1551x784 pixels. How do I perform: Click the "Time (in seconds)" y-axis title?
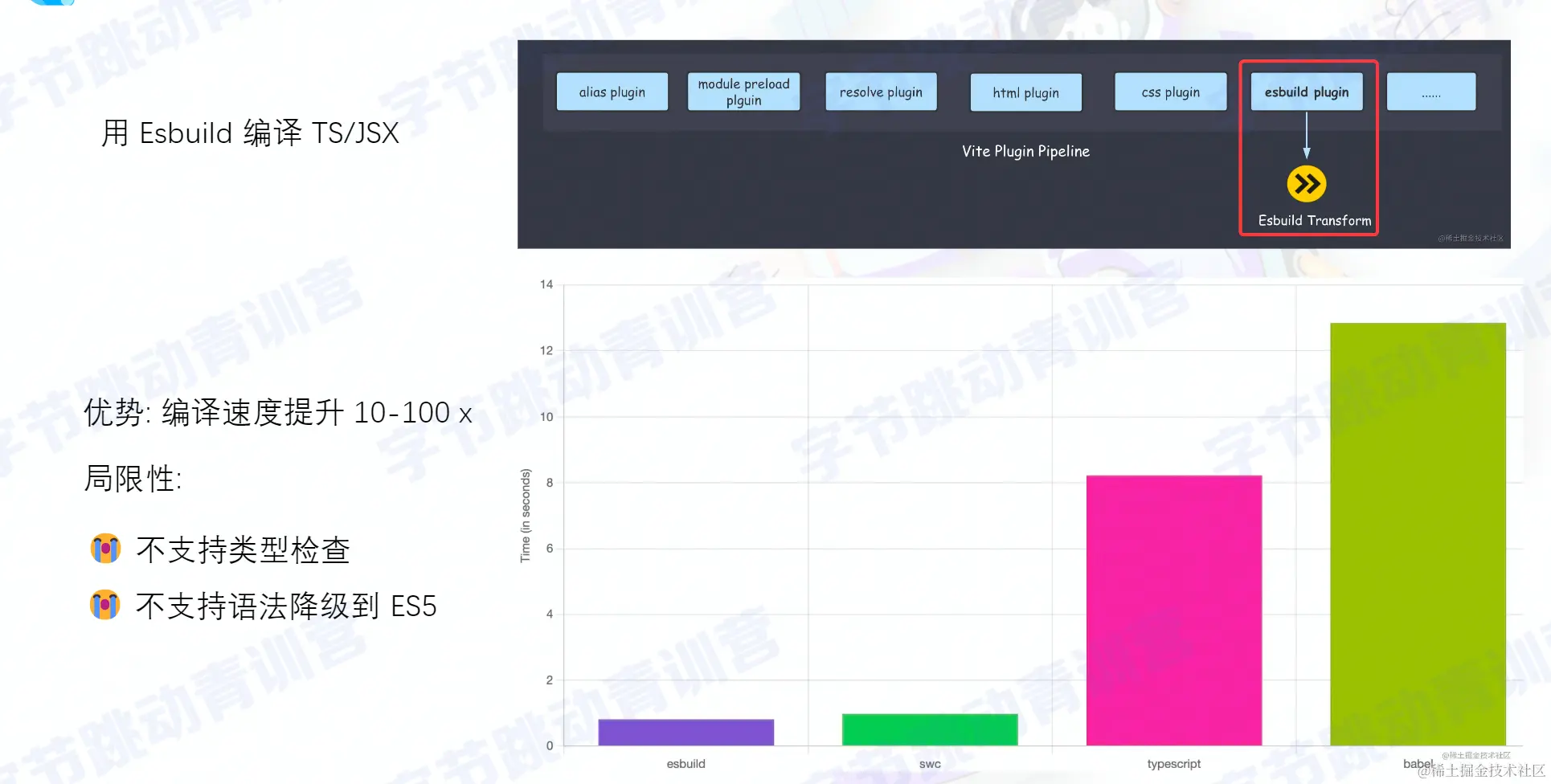click(x=526, y=516)
